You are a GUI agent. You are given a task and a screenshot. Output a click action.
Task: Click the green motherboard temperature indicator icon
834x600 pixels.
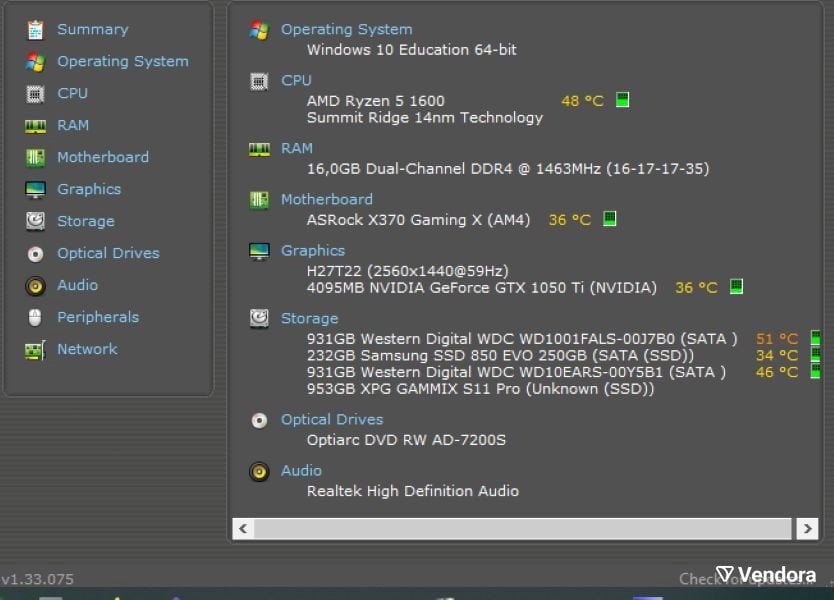pos(610,219)
